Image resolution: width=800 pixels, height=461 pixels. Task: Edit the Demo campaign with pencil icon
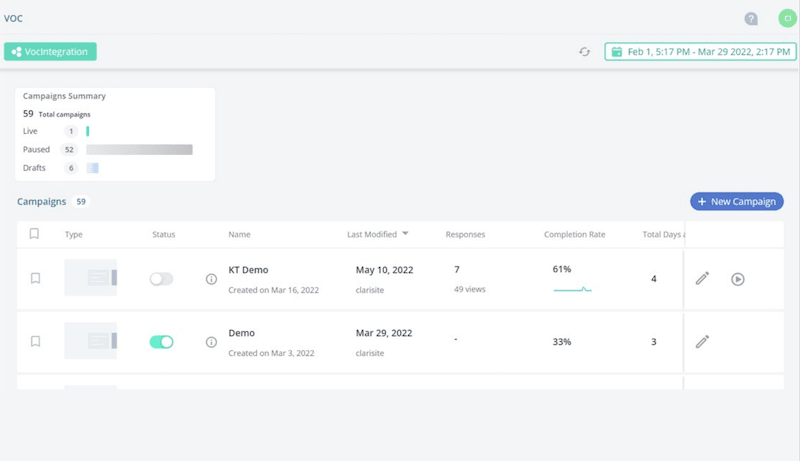point(702,342)
